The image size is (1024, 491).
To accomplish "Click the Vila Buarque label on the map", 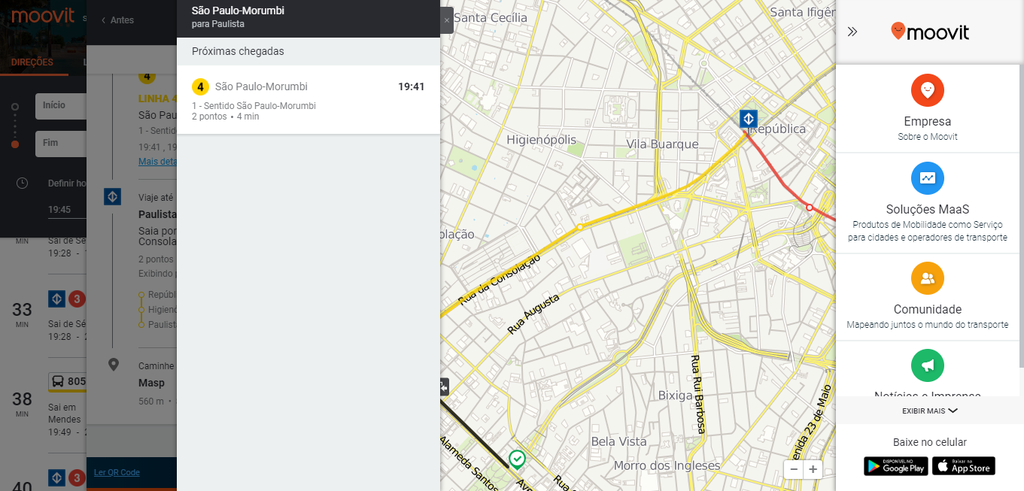I will (x=662, y=144).
